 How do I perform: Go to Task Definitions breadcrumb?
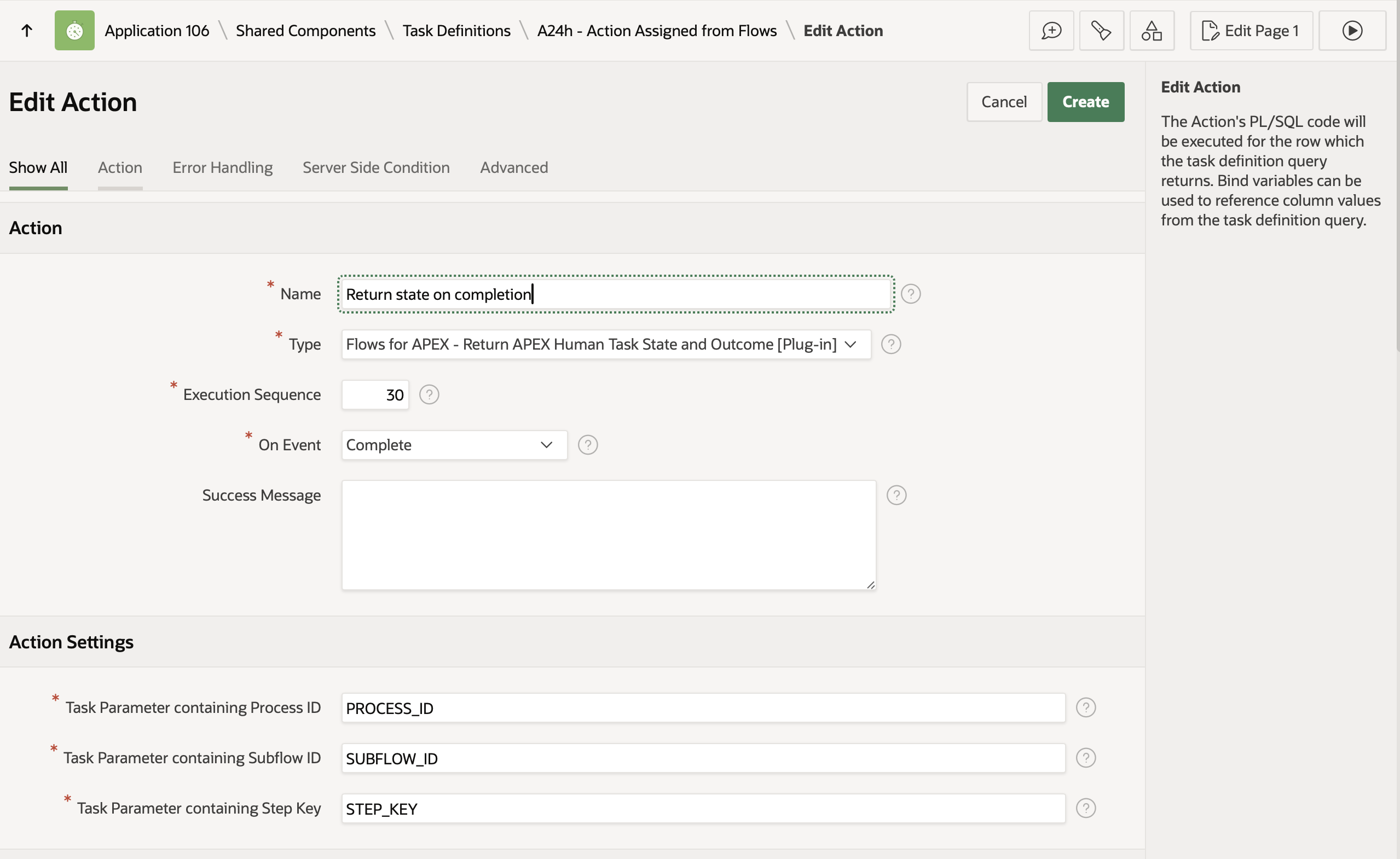tap(456, 31)
